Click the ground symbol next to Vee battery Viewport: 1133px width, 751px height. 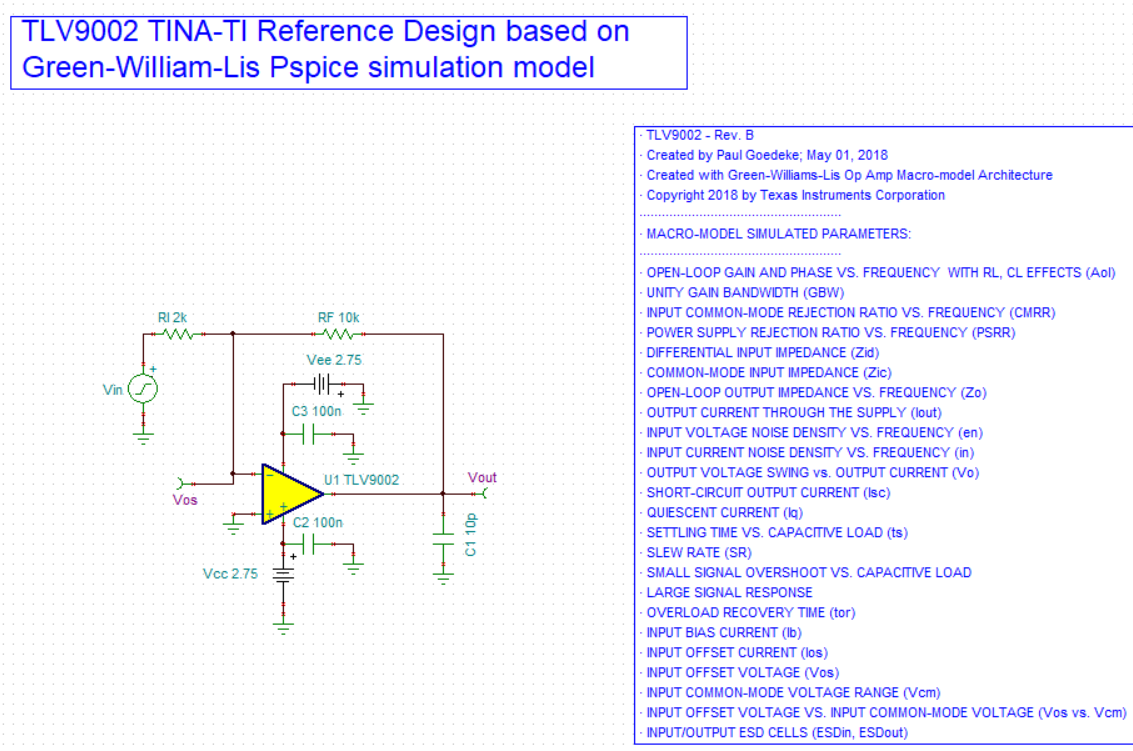coord(363,407)
